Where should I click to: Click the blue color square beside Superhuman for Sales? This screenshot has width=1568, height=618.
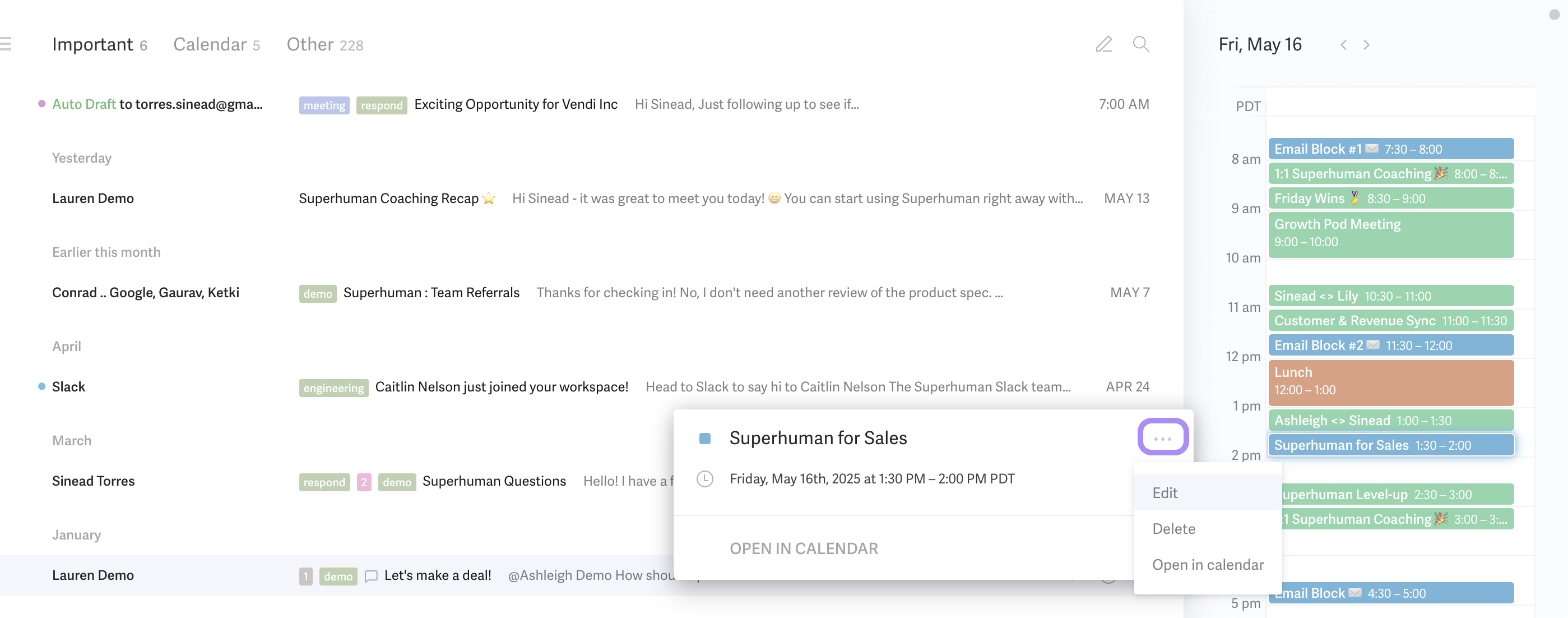[x=705, y=438]
